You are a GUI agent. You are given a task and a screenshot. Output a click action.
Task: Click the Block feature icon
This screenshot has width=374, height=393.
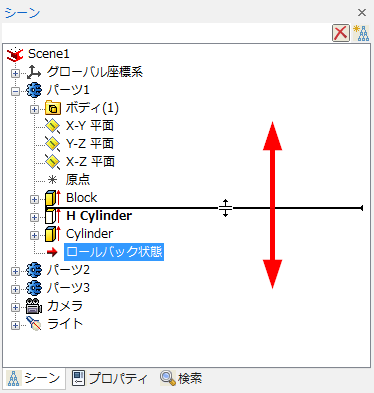pyautogui.click(x=53, y=198)
